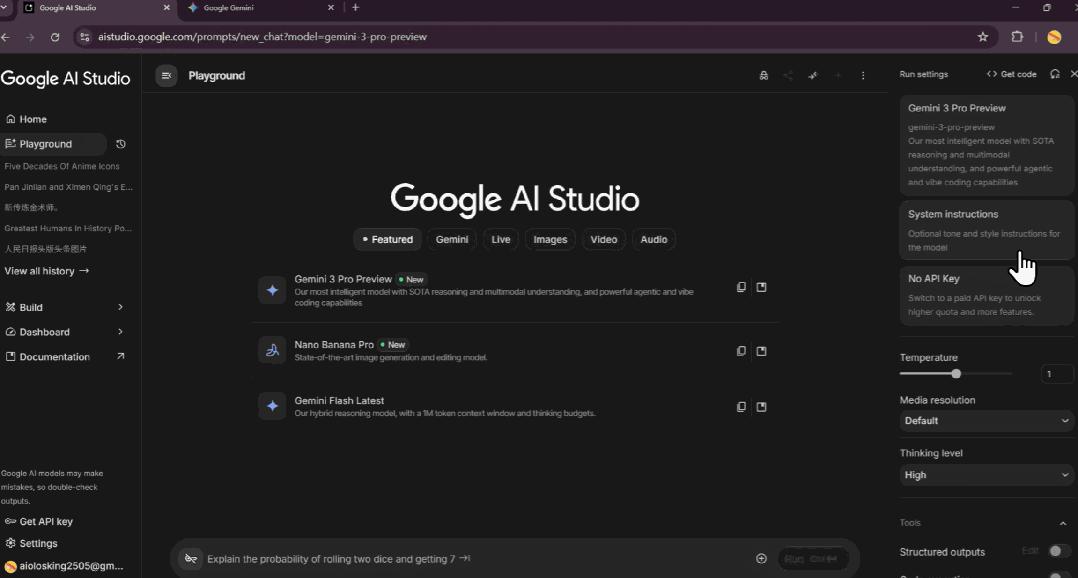Copy the Gemini 3 Pro Preview model
The image size is (1078, 578).
741,287
